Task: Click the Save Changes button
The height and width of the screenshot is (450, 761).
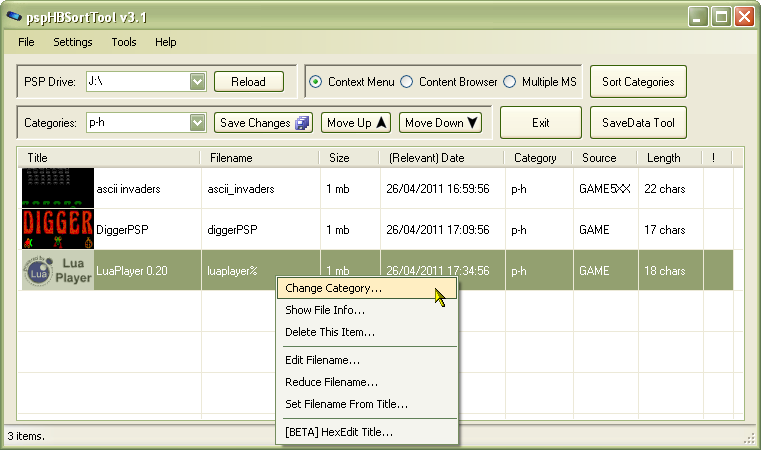Action: pos(264,123)
